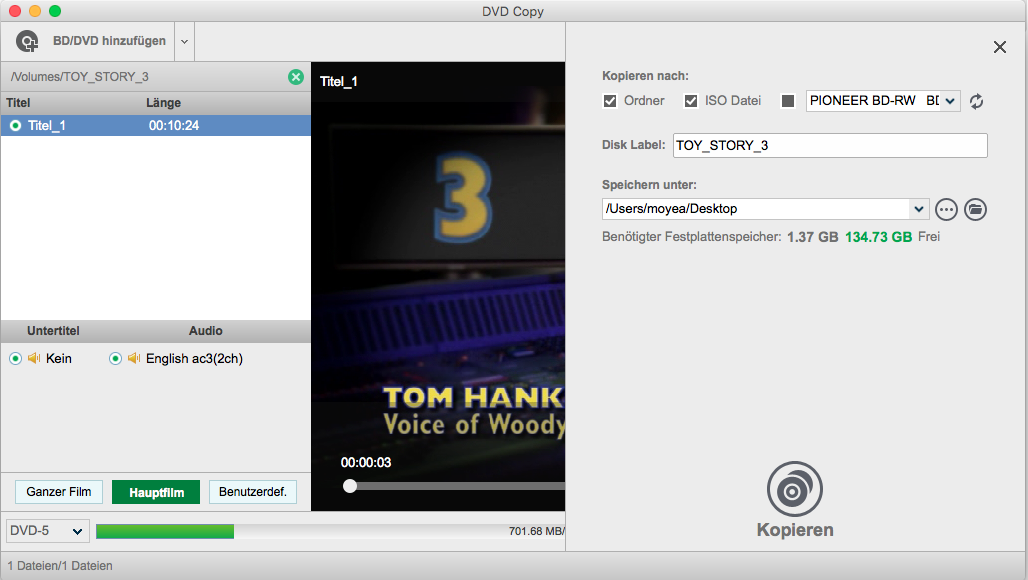The width and height of the screenshot is (1028, 580).
Task: Uncheck the Ordner checkbox
Action: coord(610,101)
